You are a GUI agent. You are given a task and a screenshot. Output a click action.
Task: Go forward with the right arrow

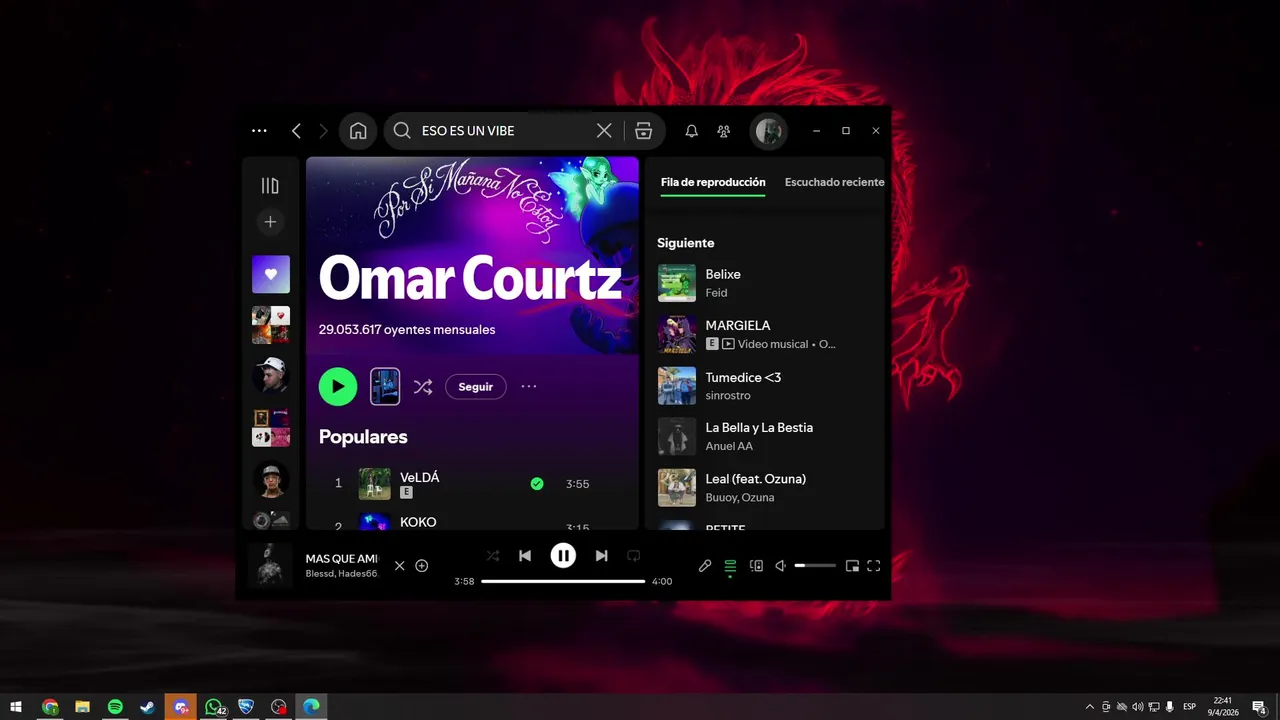[x=323, y=131]
